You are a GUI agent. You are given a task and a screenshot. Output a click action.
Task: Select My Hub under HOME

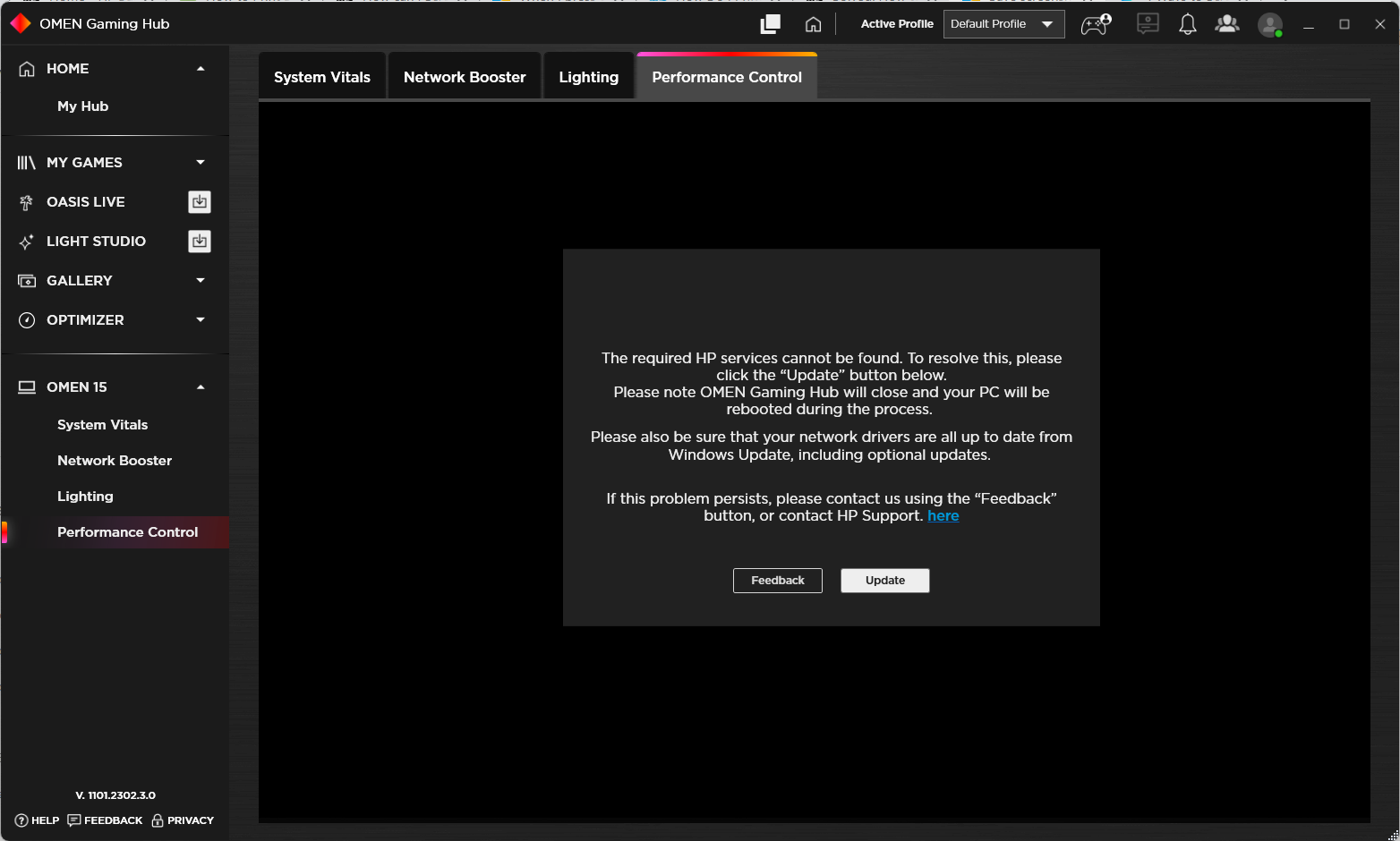coord(83,106)
